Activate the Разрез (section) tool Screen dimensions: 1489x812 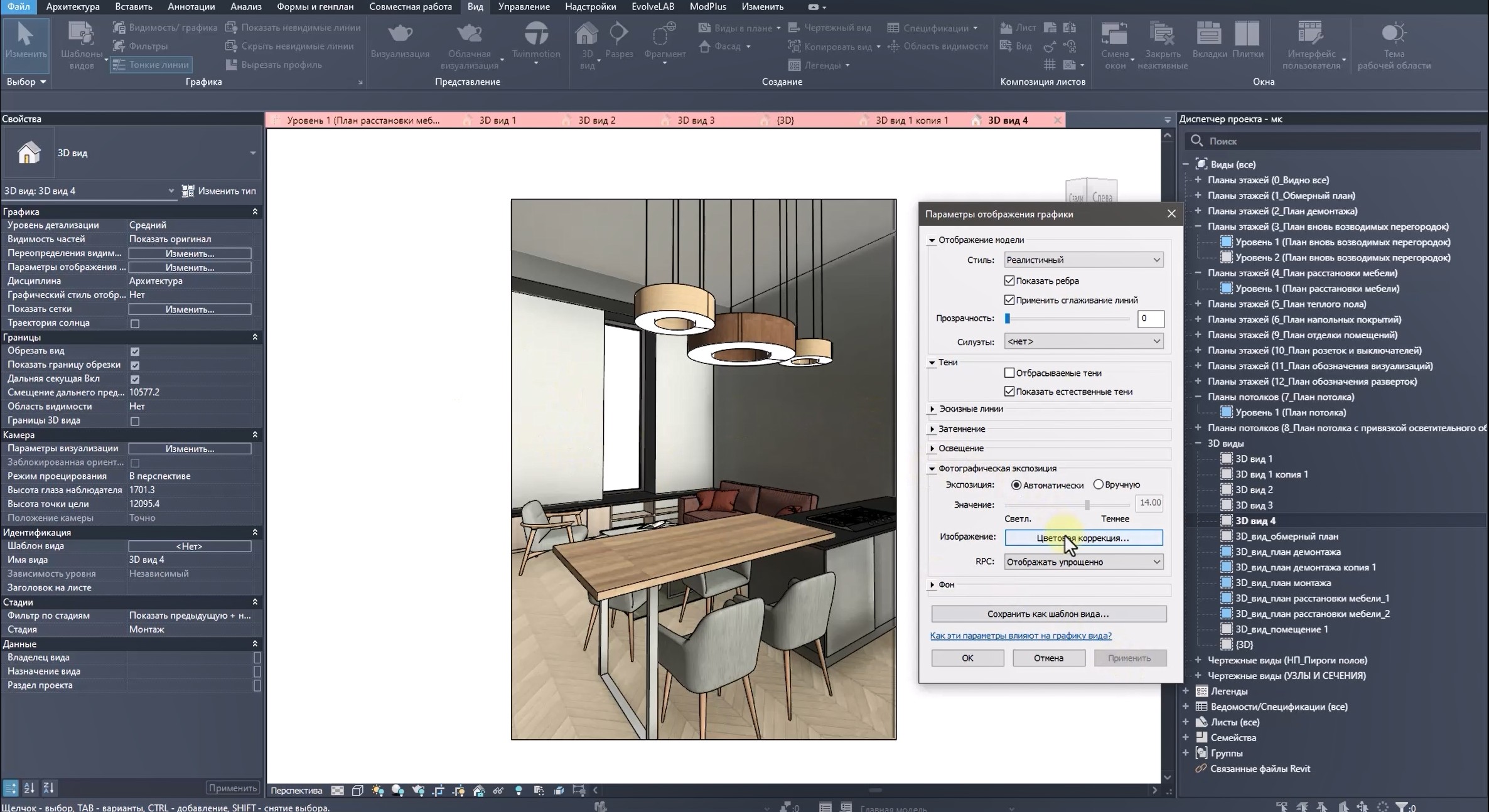(619, 41)
